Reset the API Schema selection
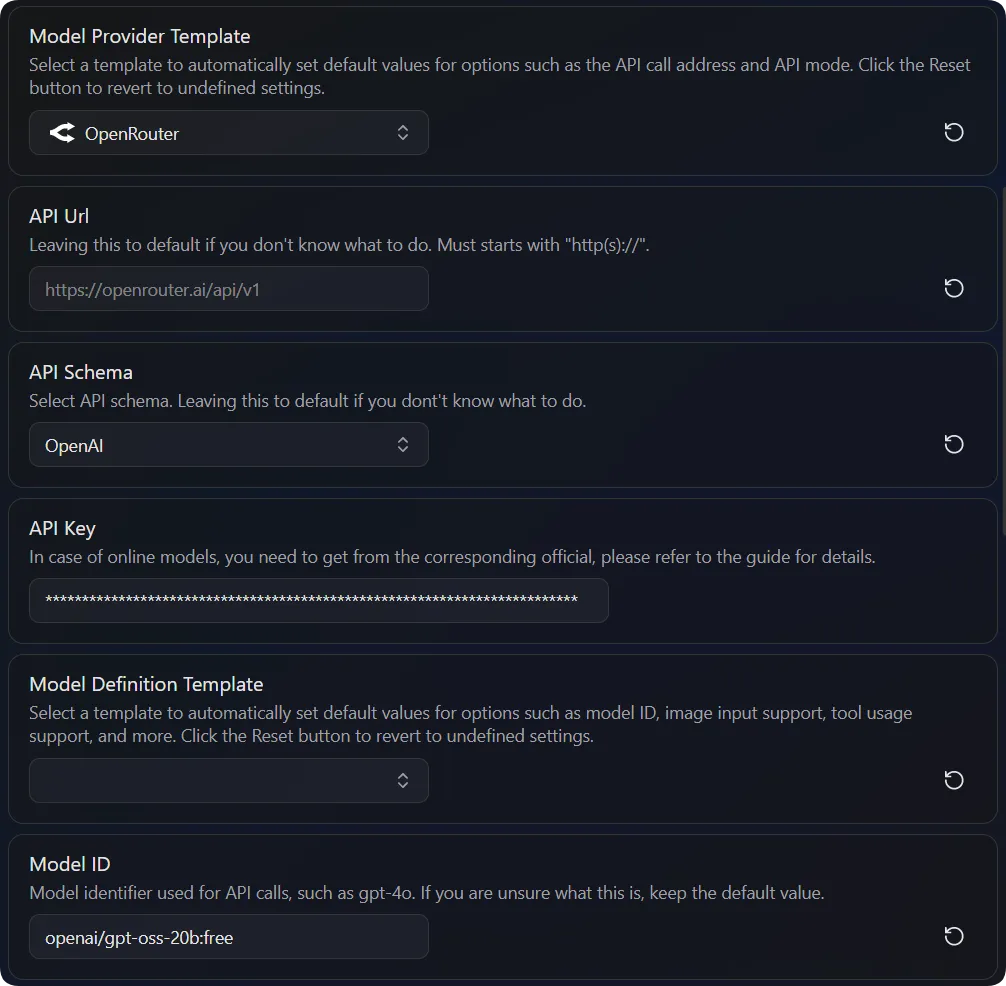This screenshot has width=1006, height=986. pyautogui.click(x=954, y=445)
